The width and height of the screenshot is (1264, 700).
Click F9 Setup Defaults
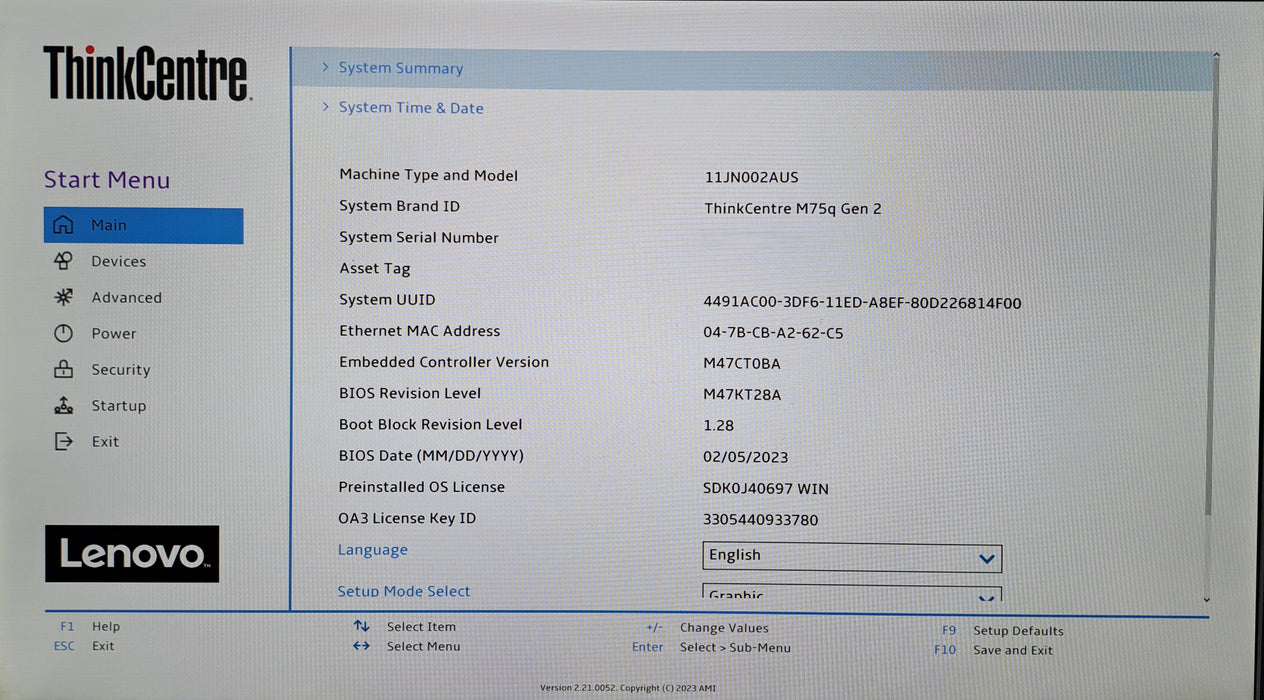coord(1002,631)
